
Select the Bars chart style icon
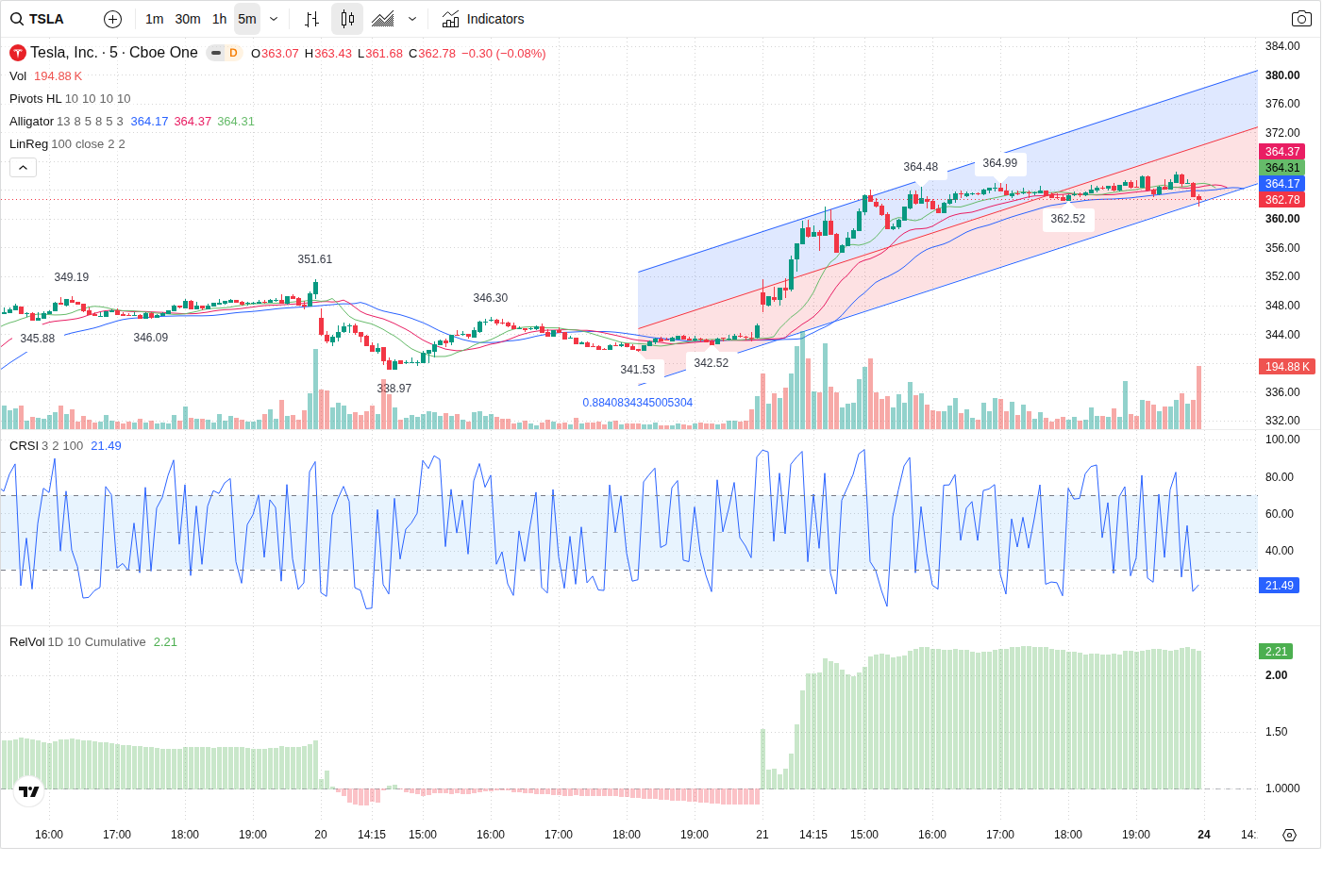[312, 19]
